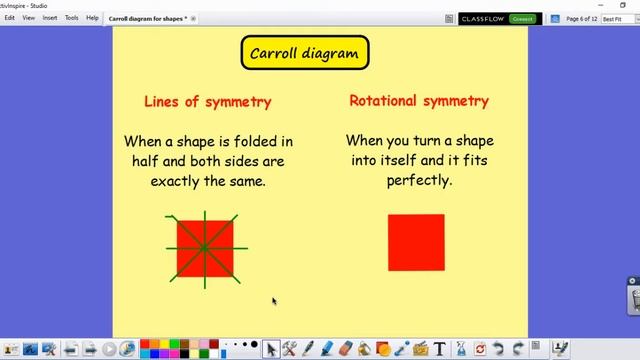
Task: Select the Shape tool
Action: (x=383, y=349)
